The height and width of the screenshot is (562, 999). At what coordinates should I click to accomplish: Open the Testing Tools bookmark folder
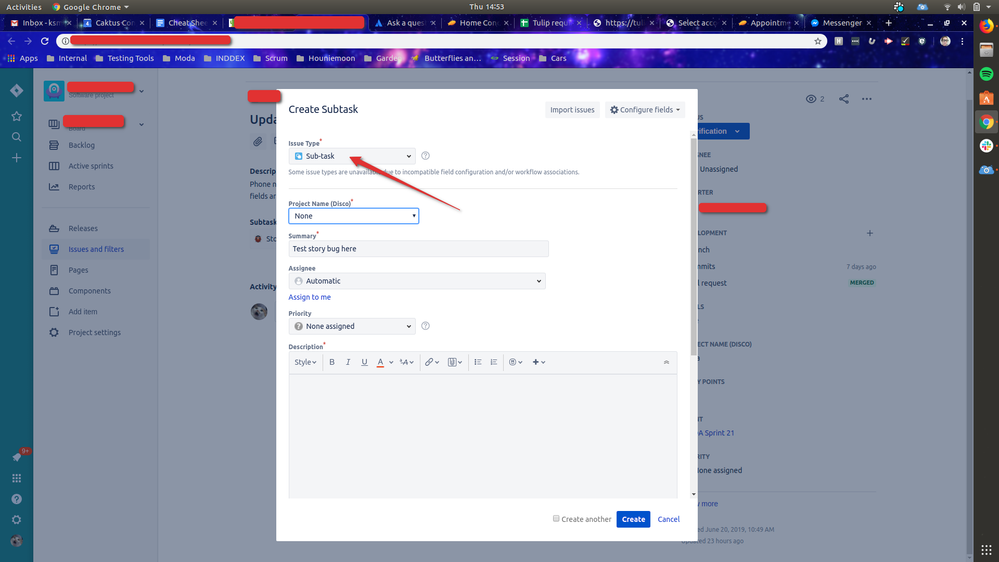[x=124, y=58]
